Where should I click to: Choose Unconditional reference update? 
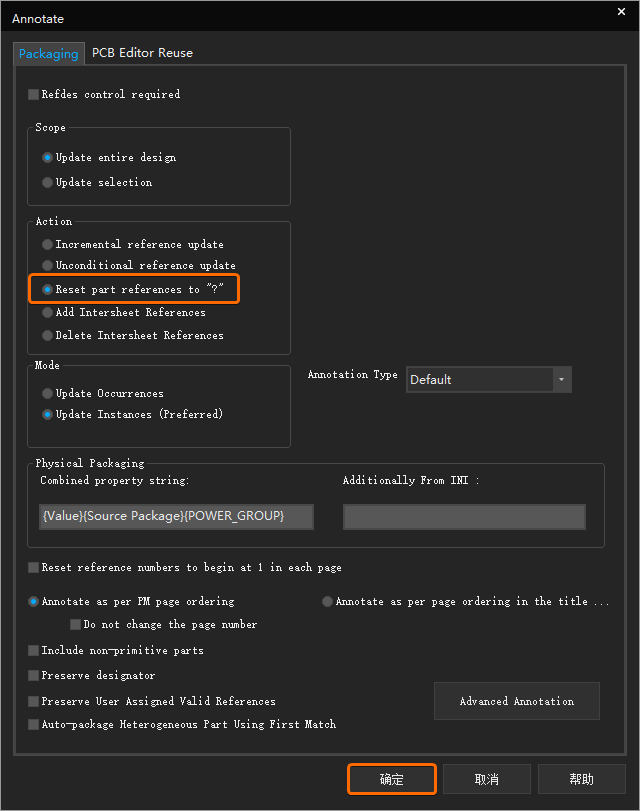48,266
